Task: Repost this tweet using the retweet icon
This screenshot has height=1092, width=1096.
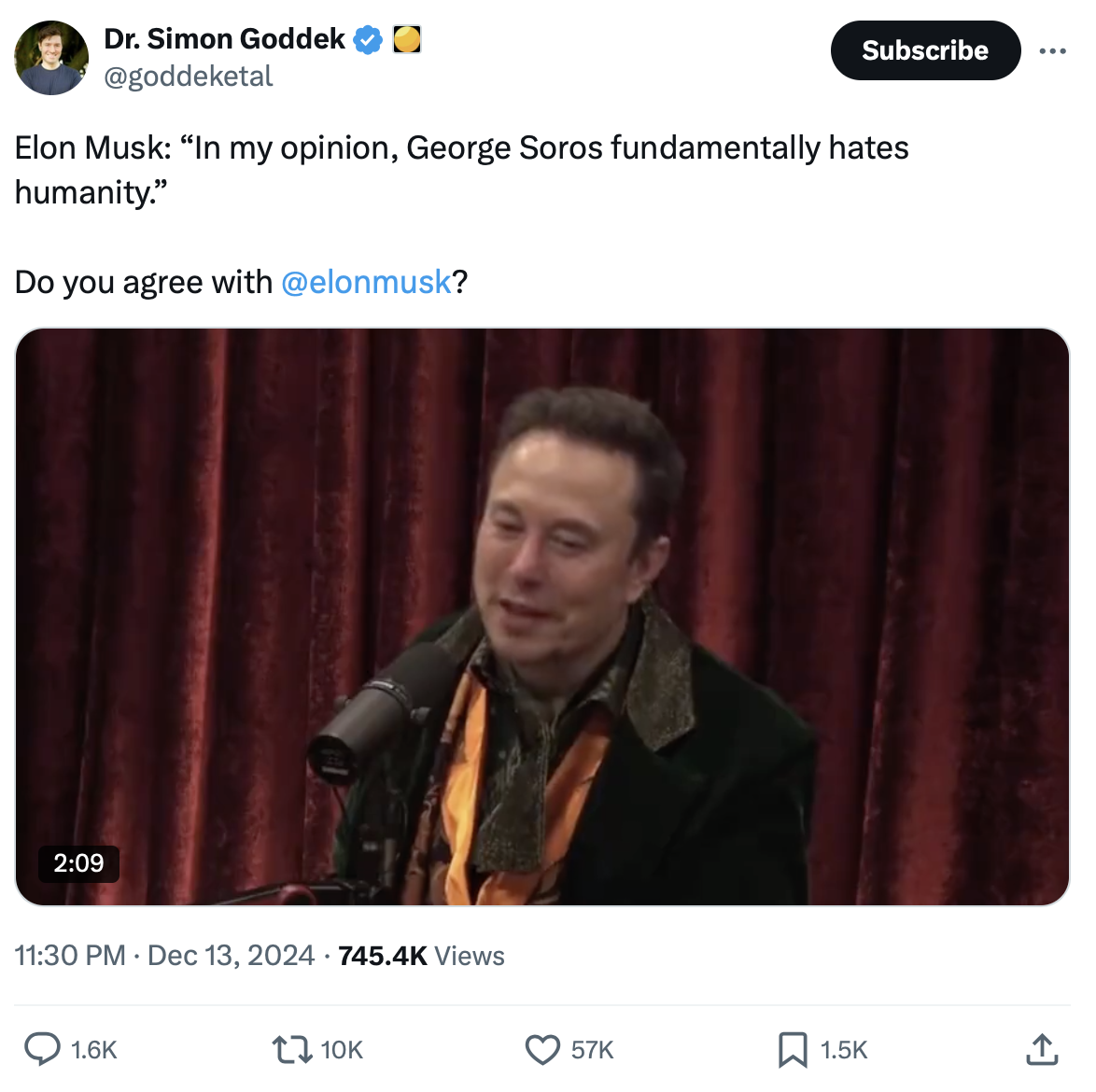Action: pos(291,1049)
